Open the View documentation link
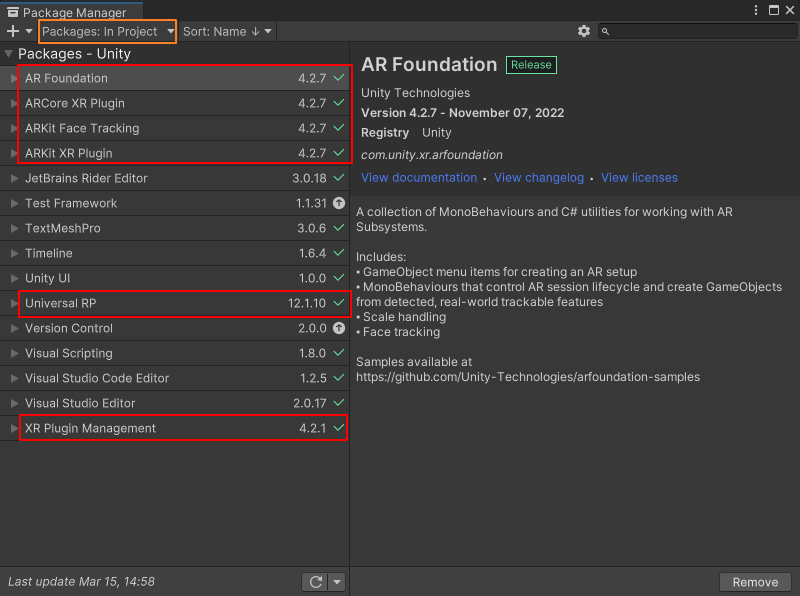This screenshot has width=800, height=596. pos(419,178)
